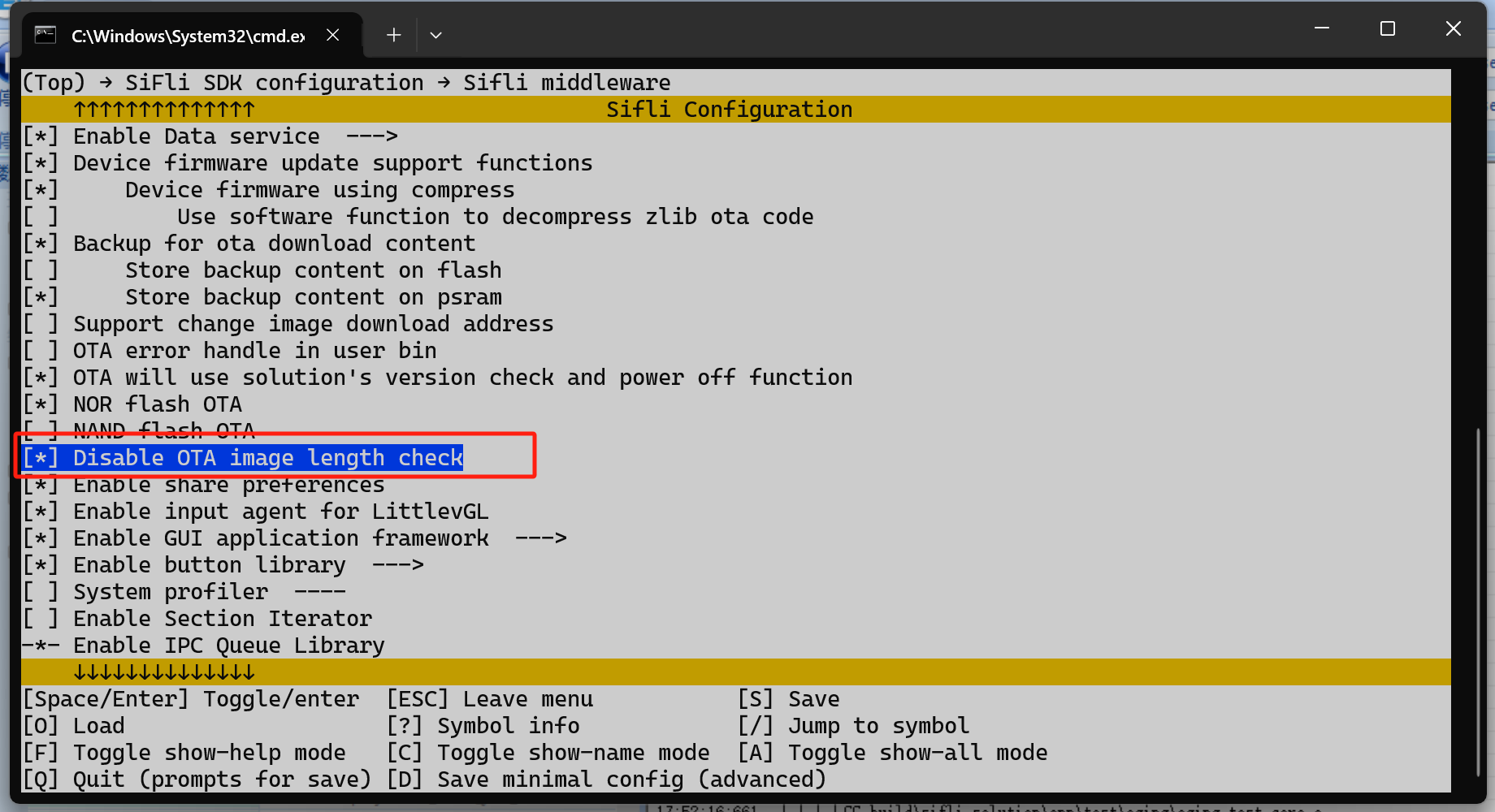Click [C] Toggle show-name mode hint
The height and width of the screenshot is (812, 1495).
pyautogui.click(x=548, y=753)
